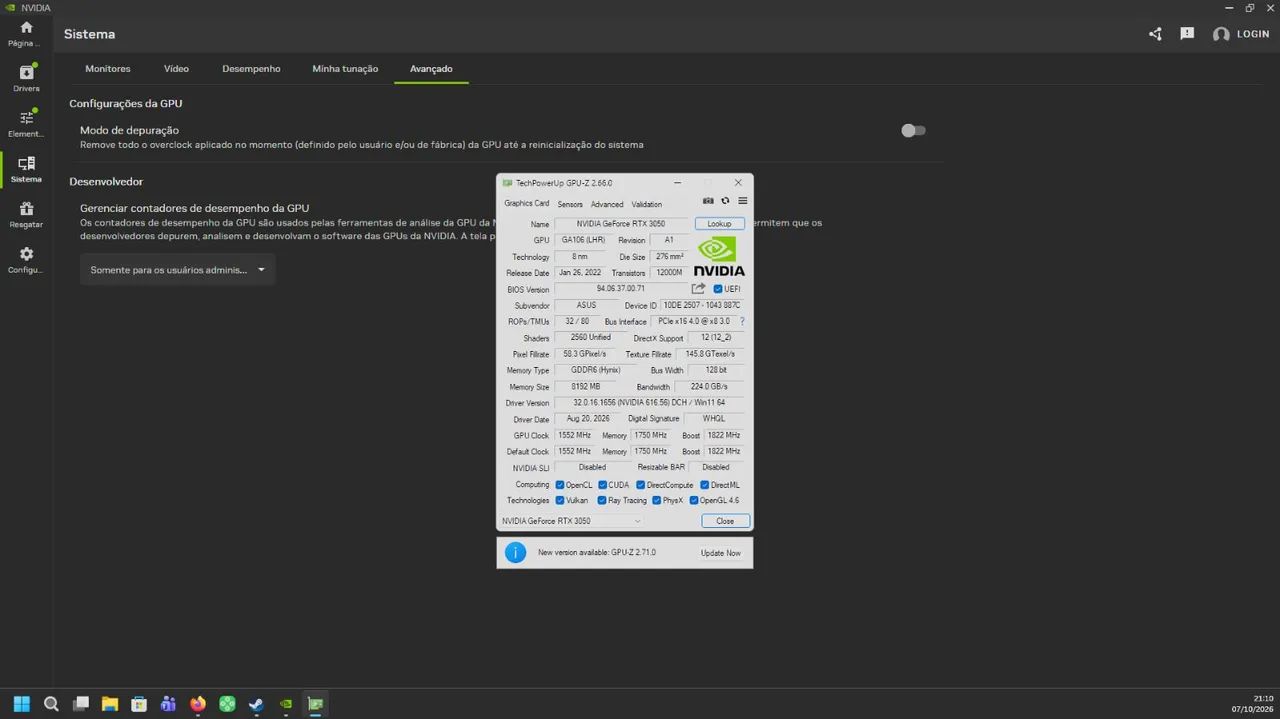Open Firefox from the taskbar

tap(198, 704)
